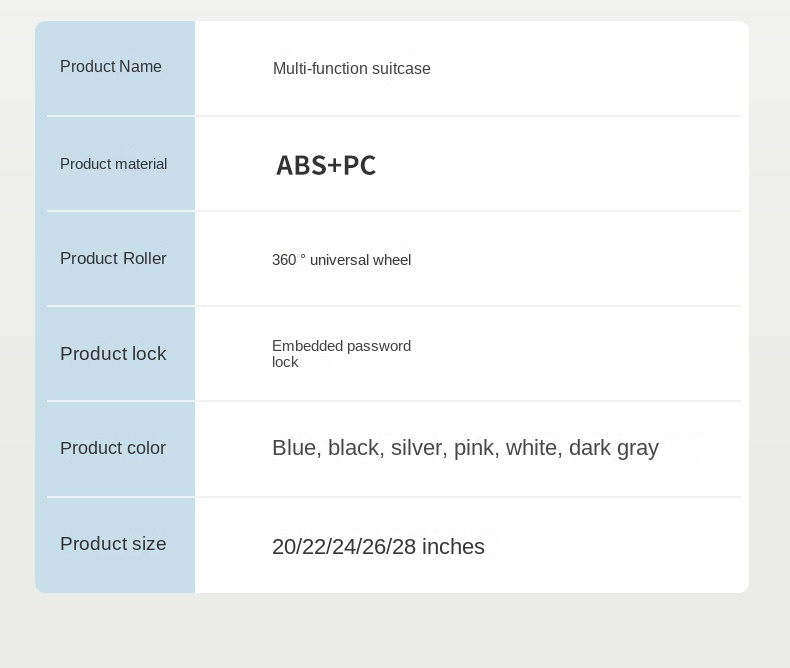The height and width of the screenshot is (668, 790).
Task: Click the Product lock label
Action: point(113,354)
